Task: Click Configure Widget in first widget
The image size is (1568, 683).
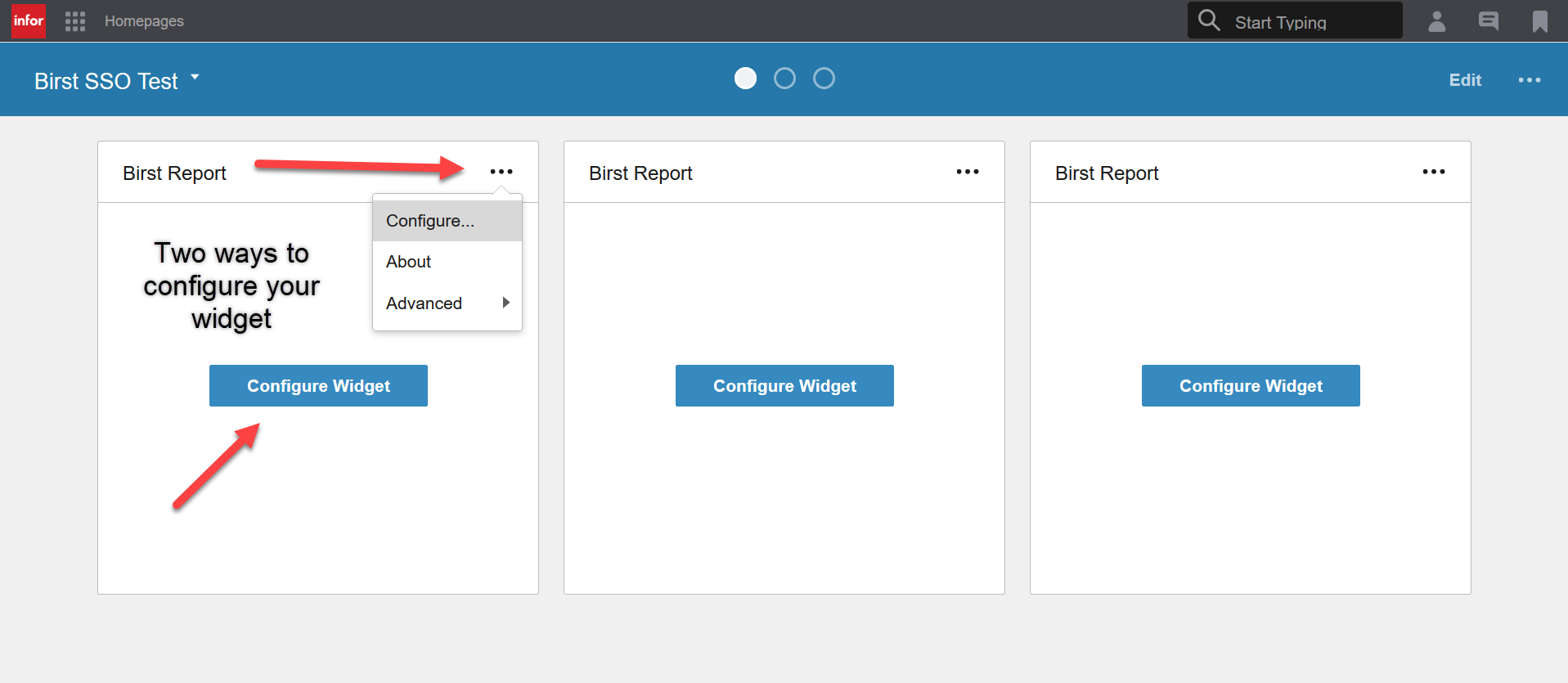Action: pos(318,386)
